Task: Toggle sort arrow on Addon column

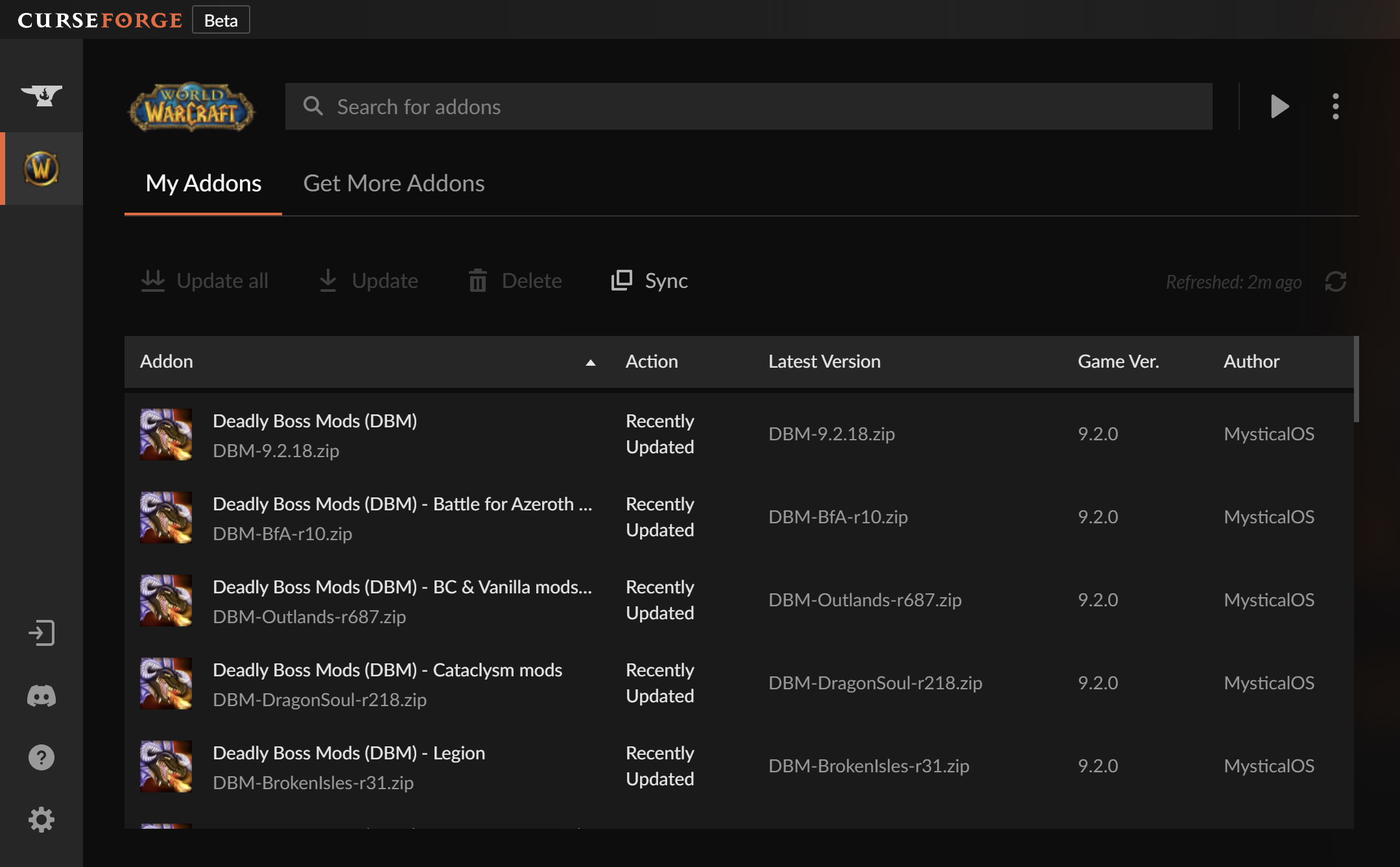Action: (x=590, y=362)
